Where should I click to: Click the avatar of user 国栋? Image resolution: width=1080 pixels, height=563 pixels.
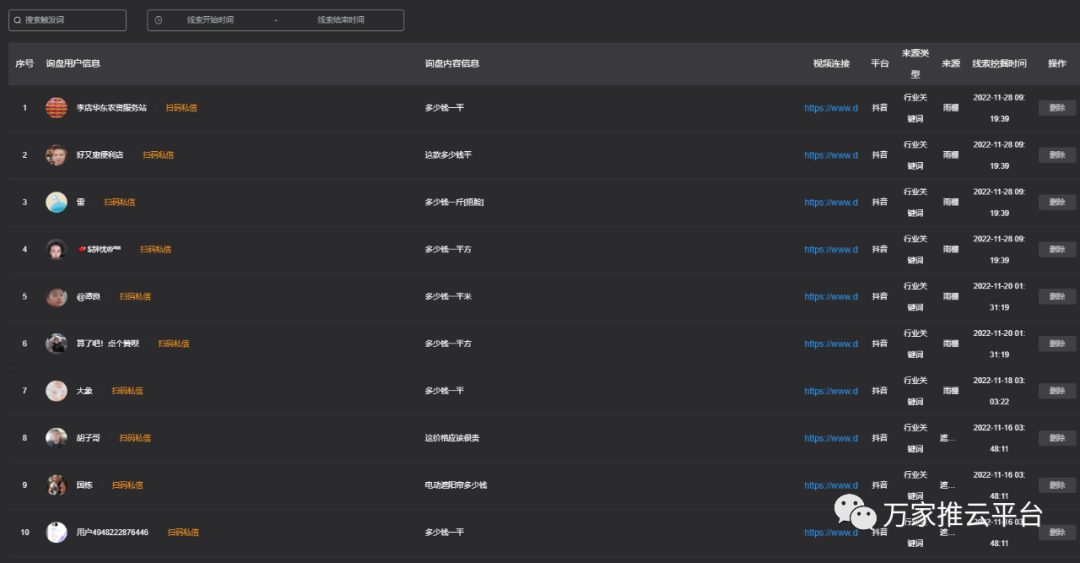(57, 485)
